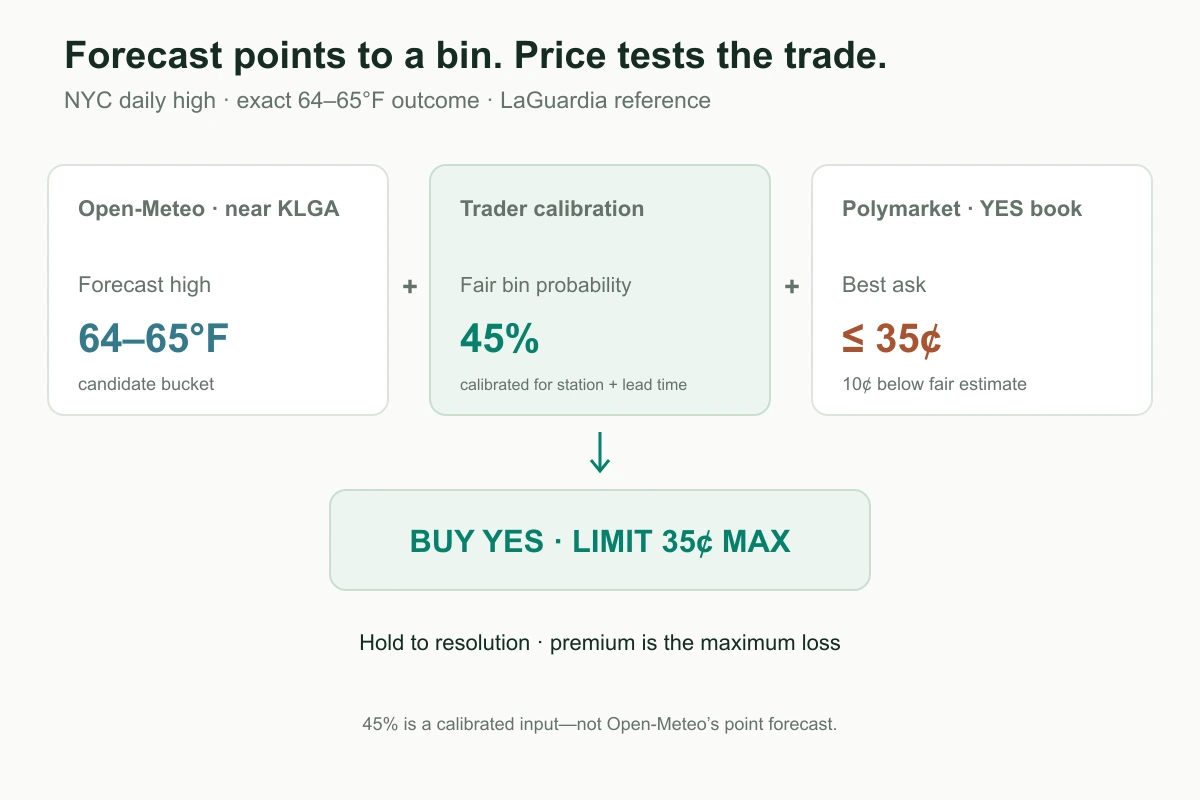Select the Trader calibration card heading

[x=552, y=209]
